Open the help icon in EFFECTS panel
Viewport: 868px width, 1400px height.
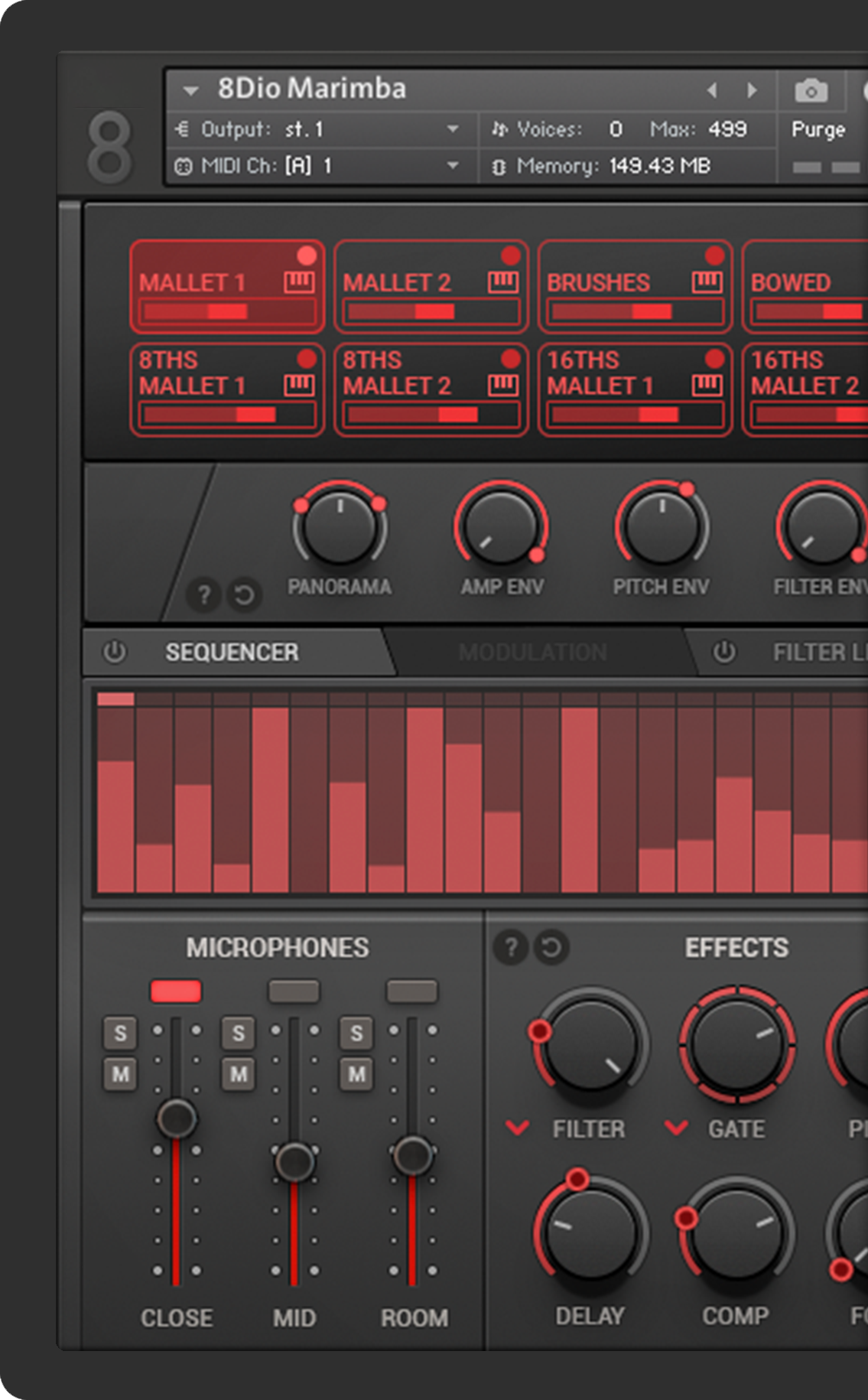511,947
